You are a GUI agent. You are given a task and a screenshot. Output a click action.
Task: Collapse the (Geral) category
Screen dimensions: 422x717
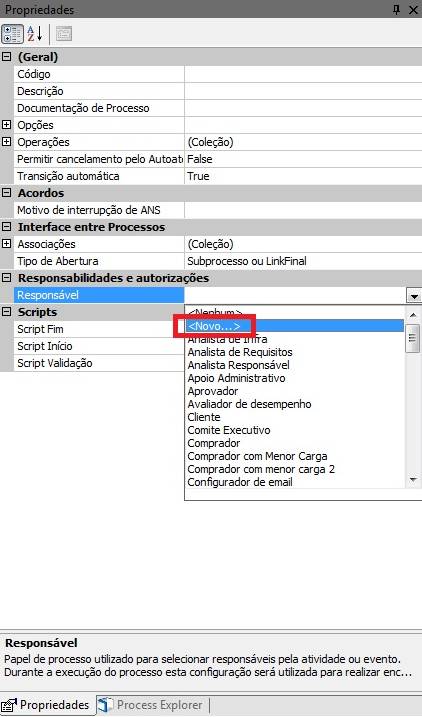pos(6,57)
